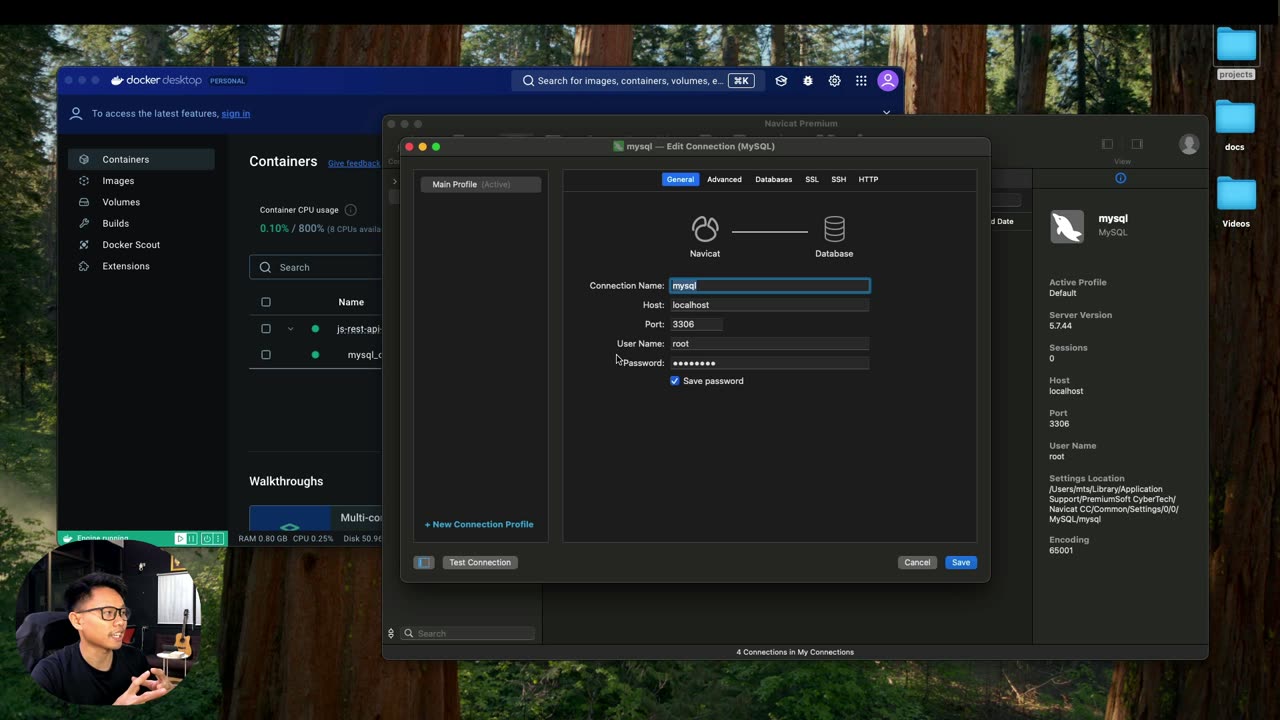Screen dimensions: 1280x720
Task: Check the select-all containers header checkbox
Action: (x=266, y=302)
